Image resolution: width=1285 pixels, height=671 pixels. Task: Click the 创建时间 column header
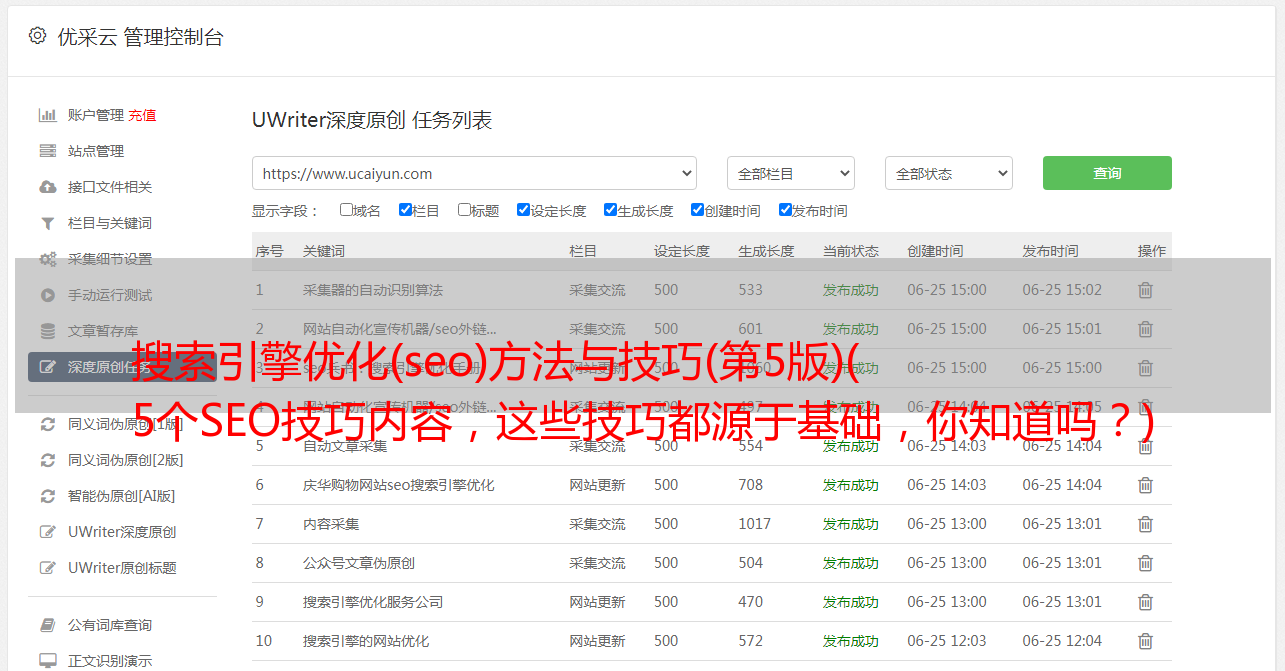tap(935, 251)
